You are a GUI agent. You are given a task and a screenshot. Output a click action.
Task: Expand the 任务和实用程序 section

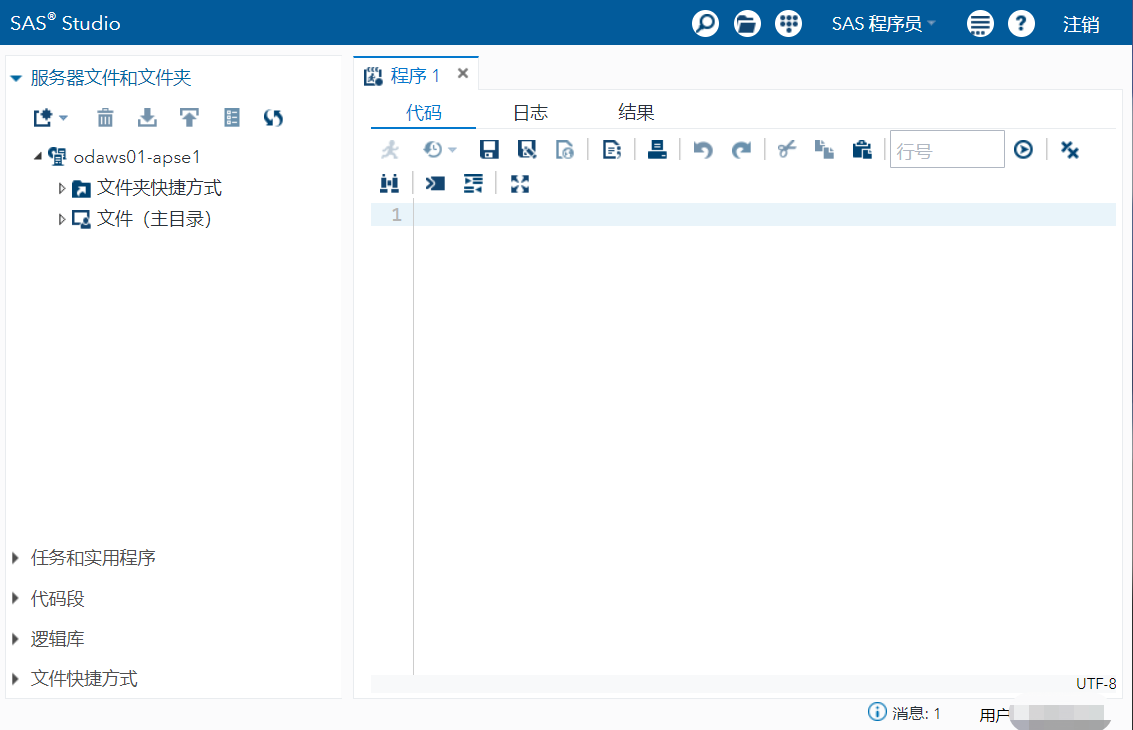15,558
